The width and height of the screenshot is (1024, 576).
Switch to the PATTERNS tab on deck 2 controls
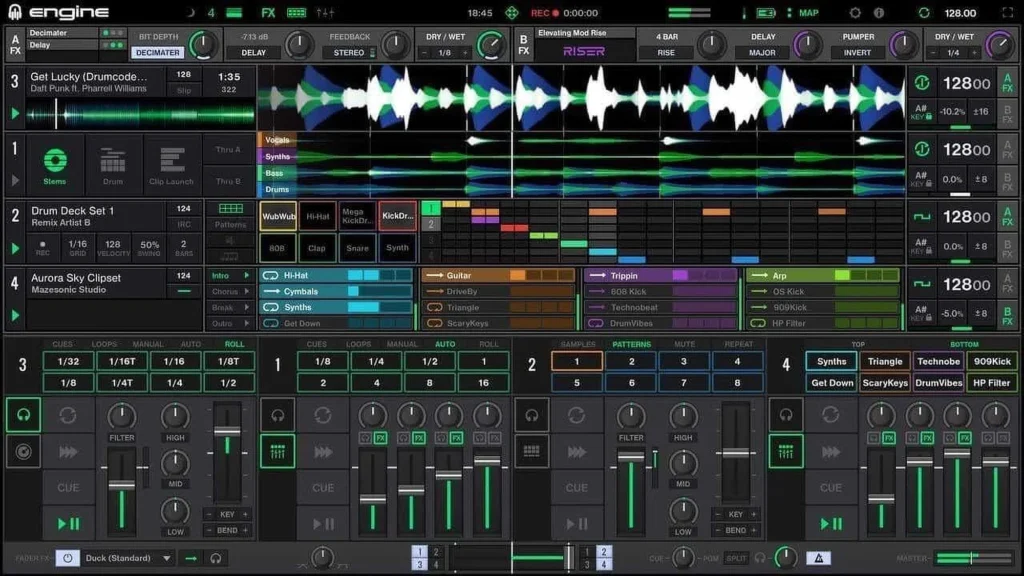click(632, 345)
